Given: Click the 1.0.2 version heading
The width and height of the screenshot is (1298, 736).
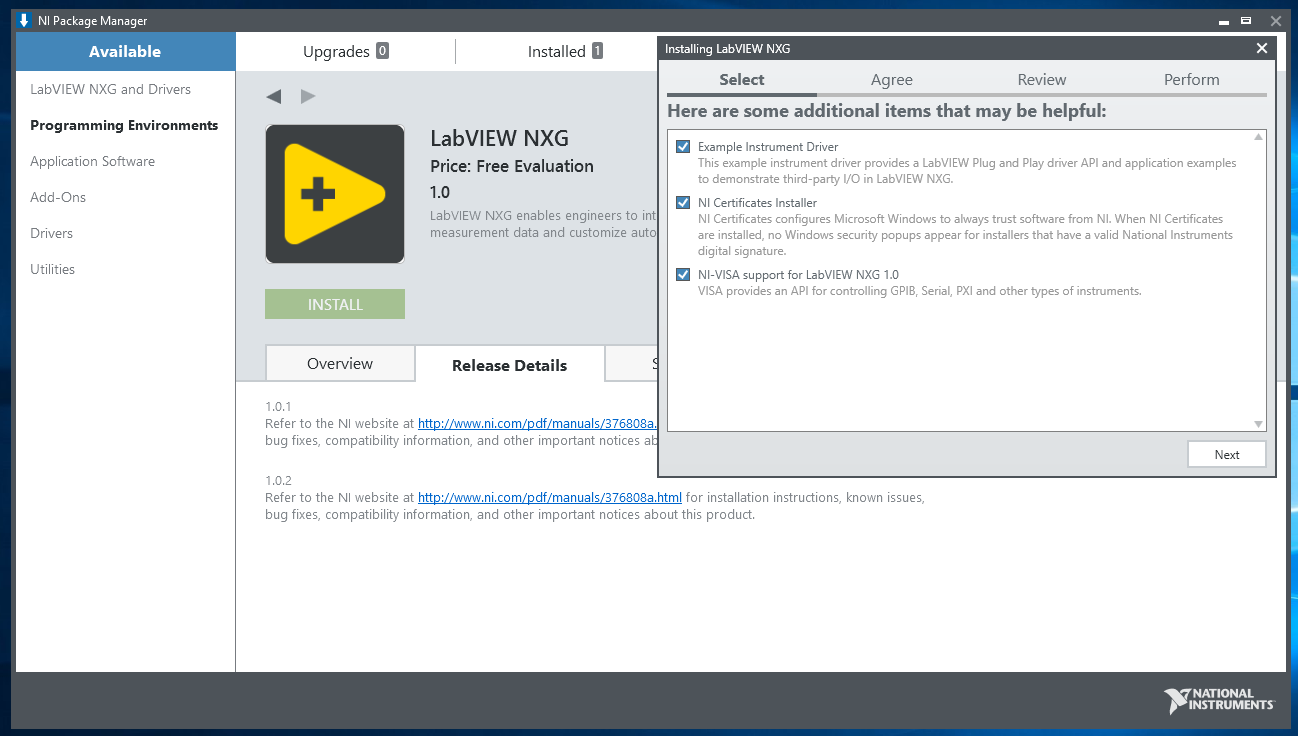Looking at the screenshot, I should (278, 480).
